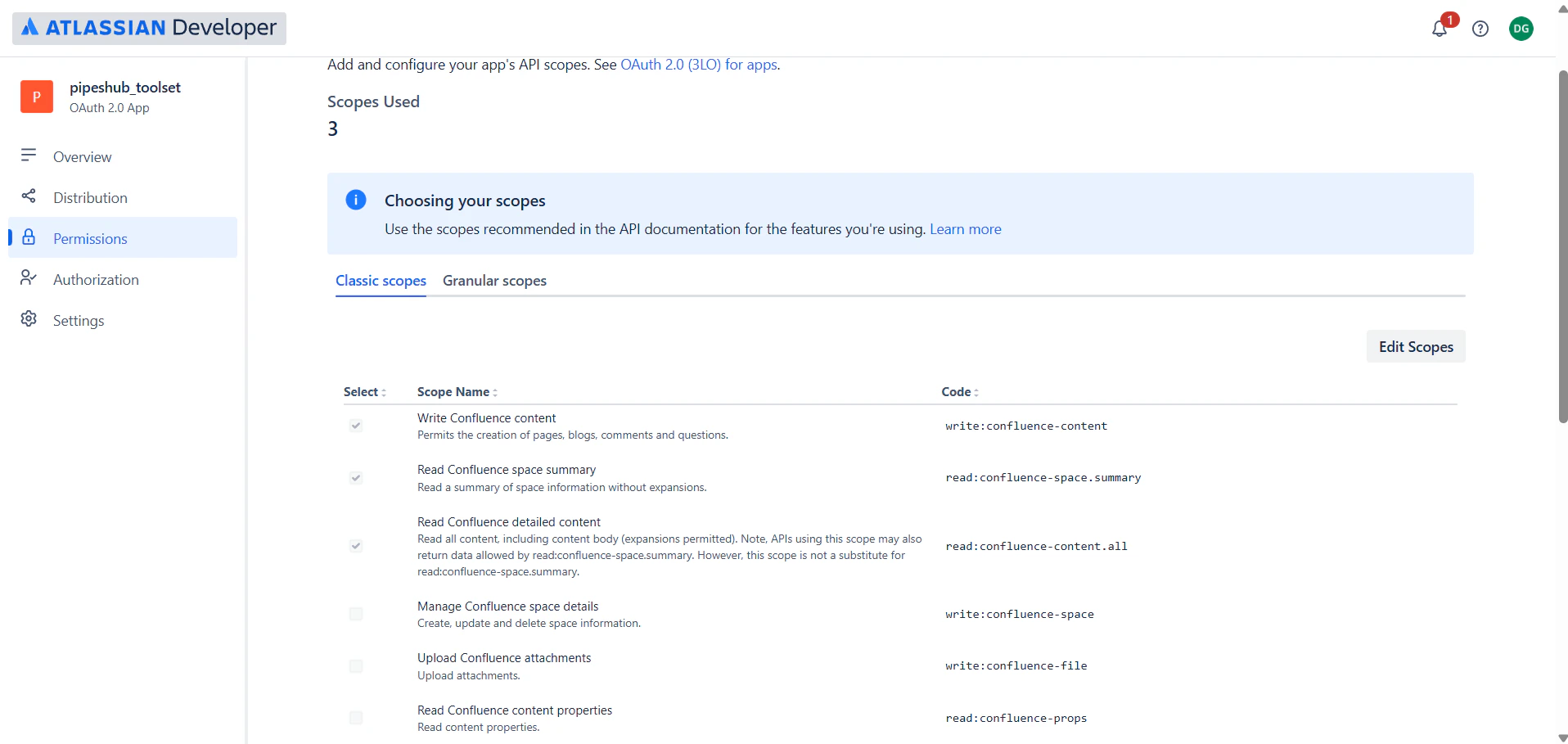Open the notifications bell

click(1440, 29)
